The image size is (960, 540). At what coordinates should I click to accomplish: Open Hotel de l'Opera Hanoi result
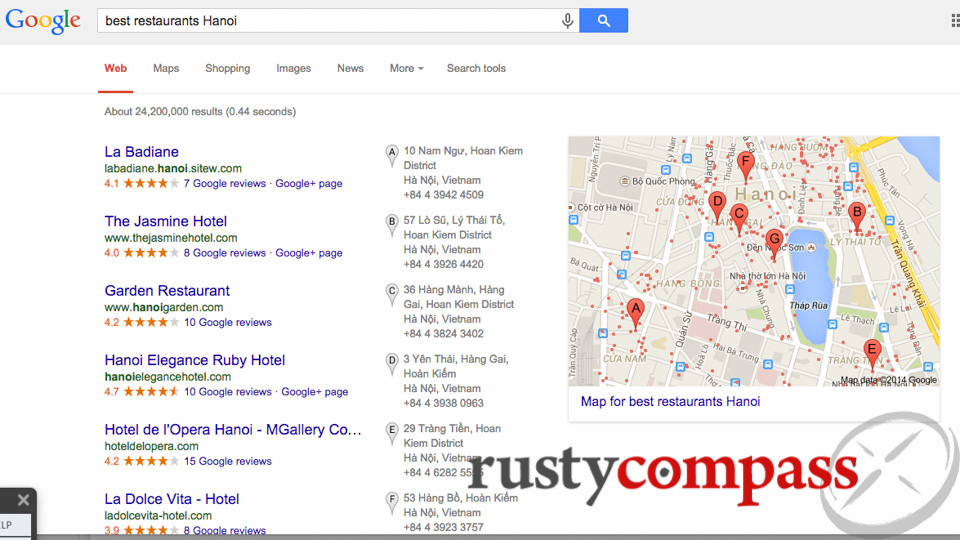(233, 430)
